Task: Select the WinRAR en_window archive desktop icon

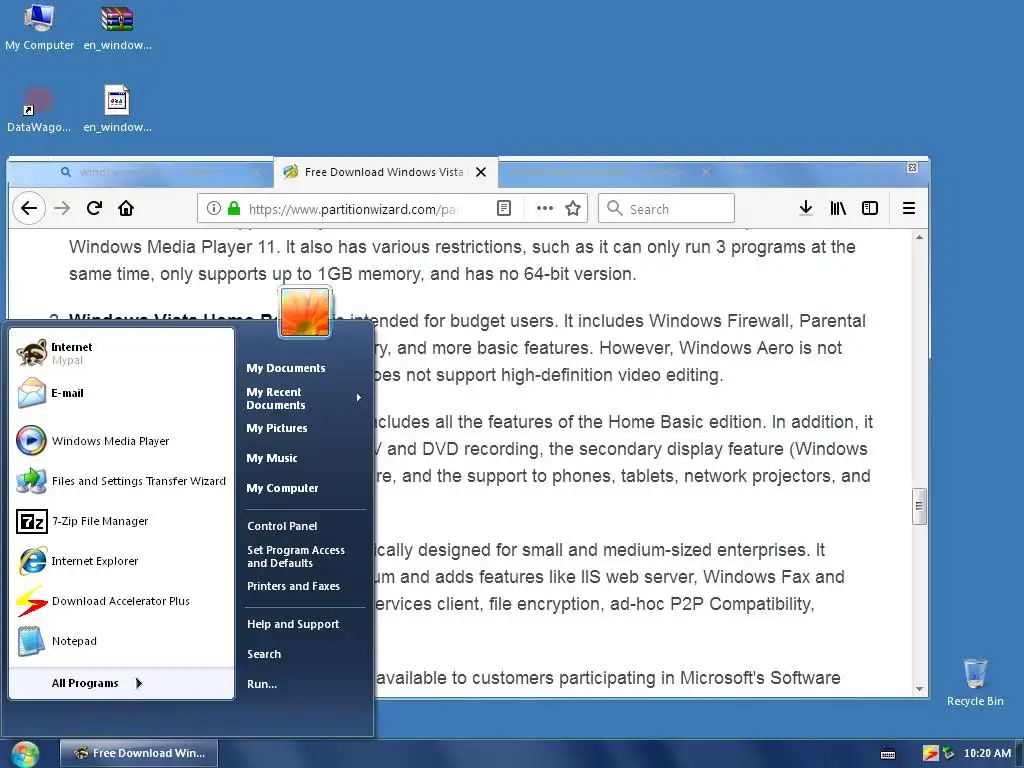Action: click(x=118, y=27)
